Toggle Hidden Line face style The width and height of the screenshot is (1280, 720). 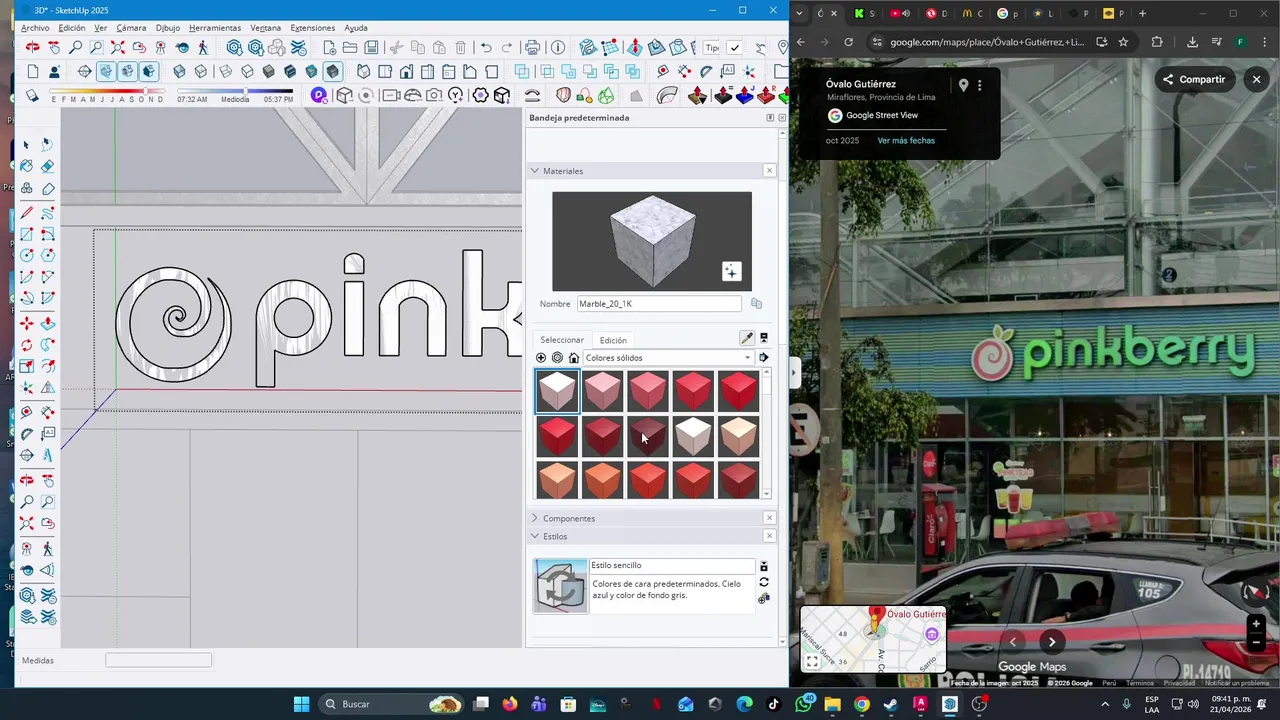[x=246, y=72]
